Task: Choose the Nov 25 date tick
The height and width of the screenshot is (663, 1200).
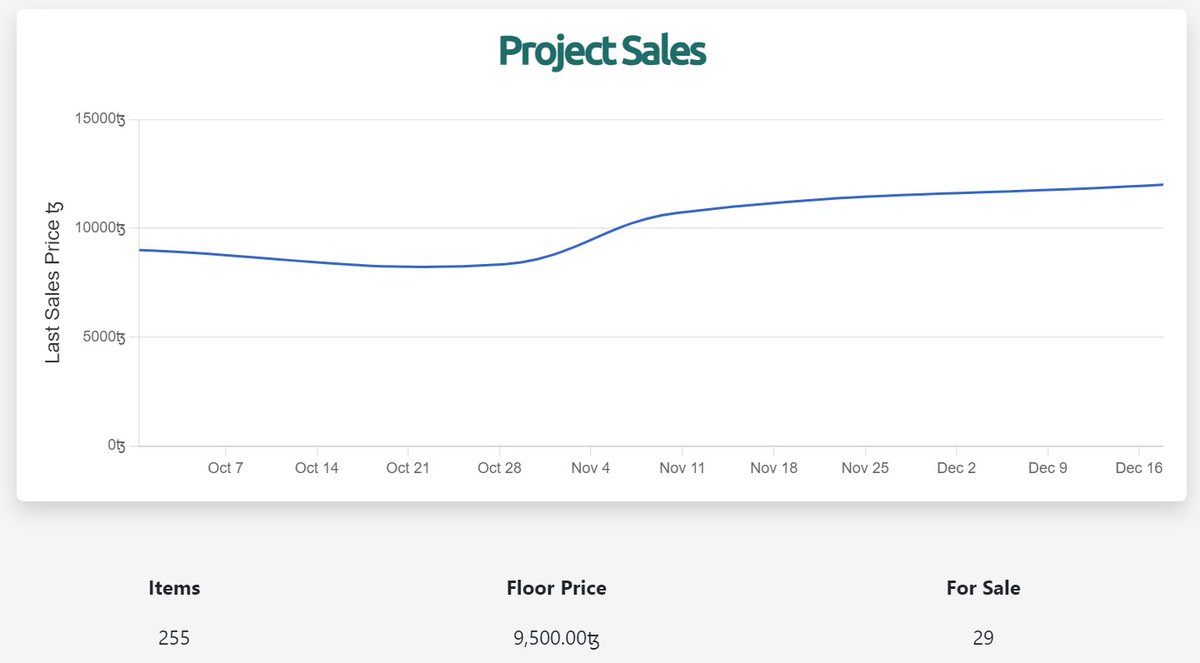Action: pos(865,468)
